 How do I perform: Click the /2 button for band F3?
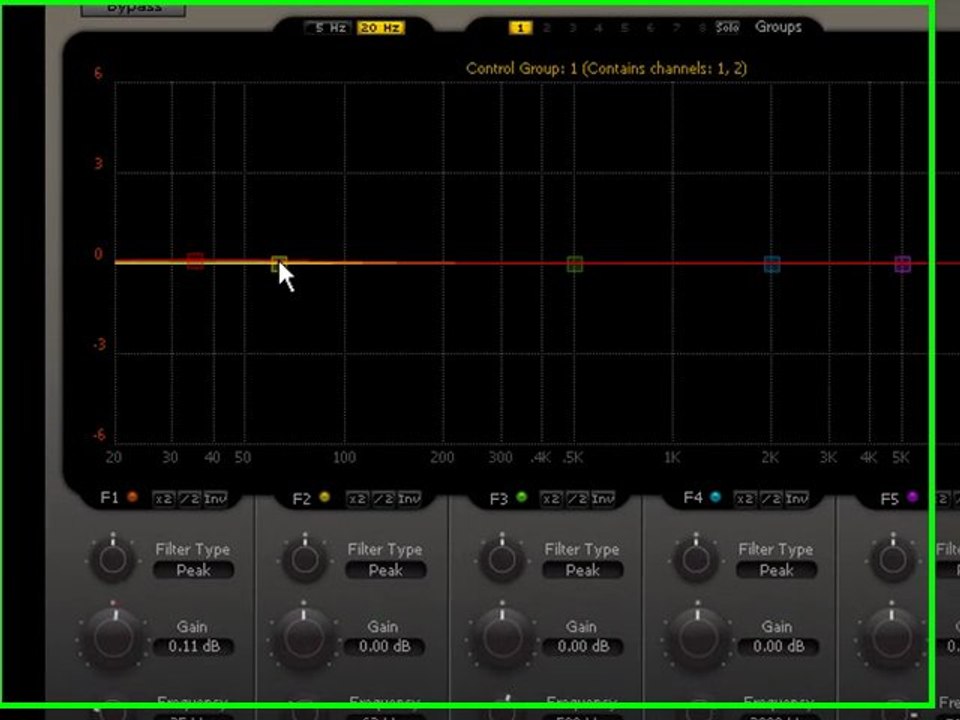(x=577, y=499)
